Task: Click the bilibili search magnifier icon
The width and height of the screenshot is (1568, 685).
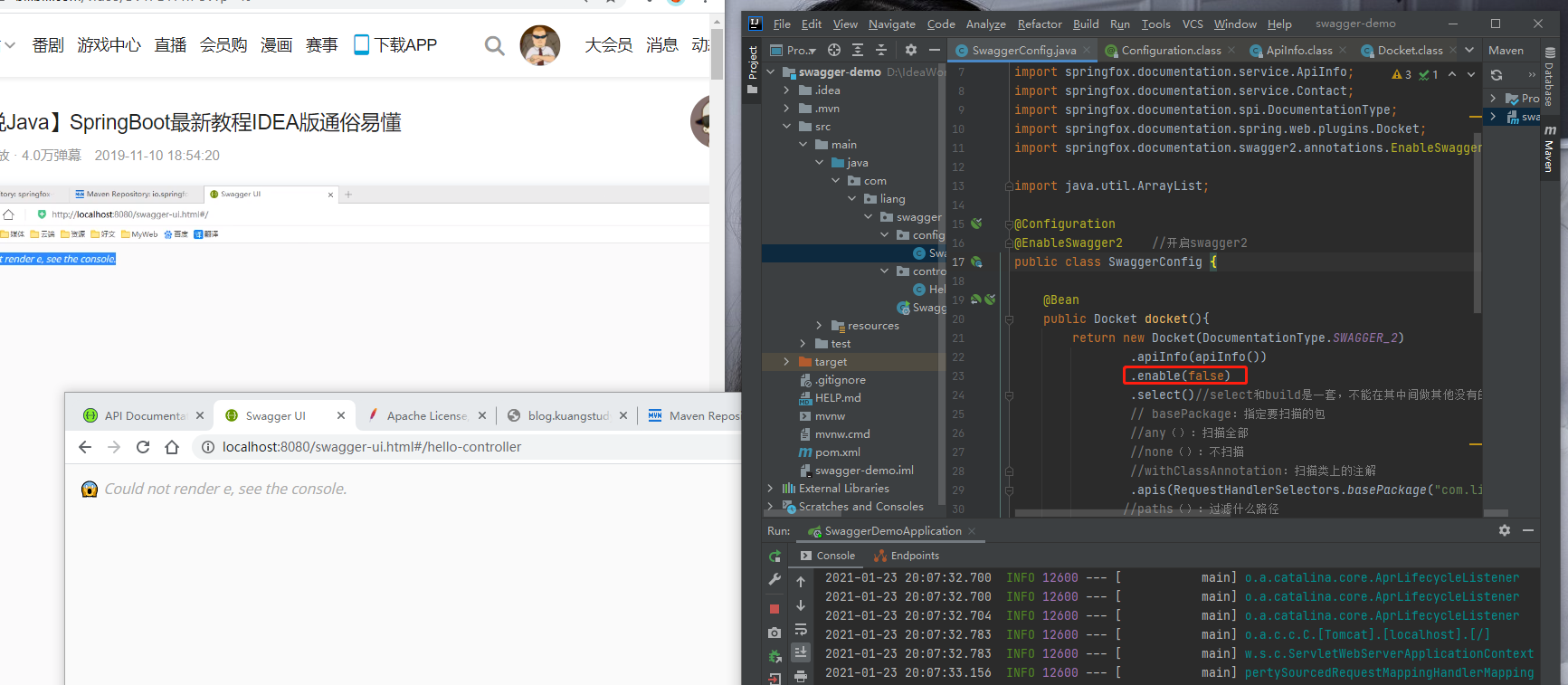Action: coord(494,45)
